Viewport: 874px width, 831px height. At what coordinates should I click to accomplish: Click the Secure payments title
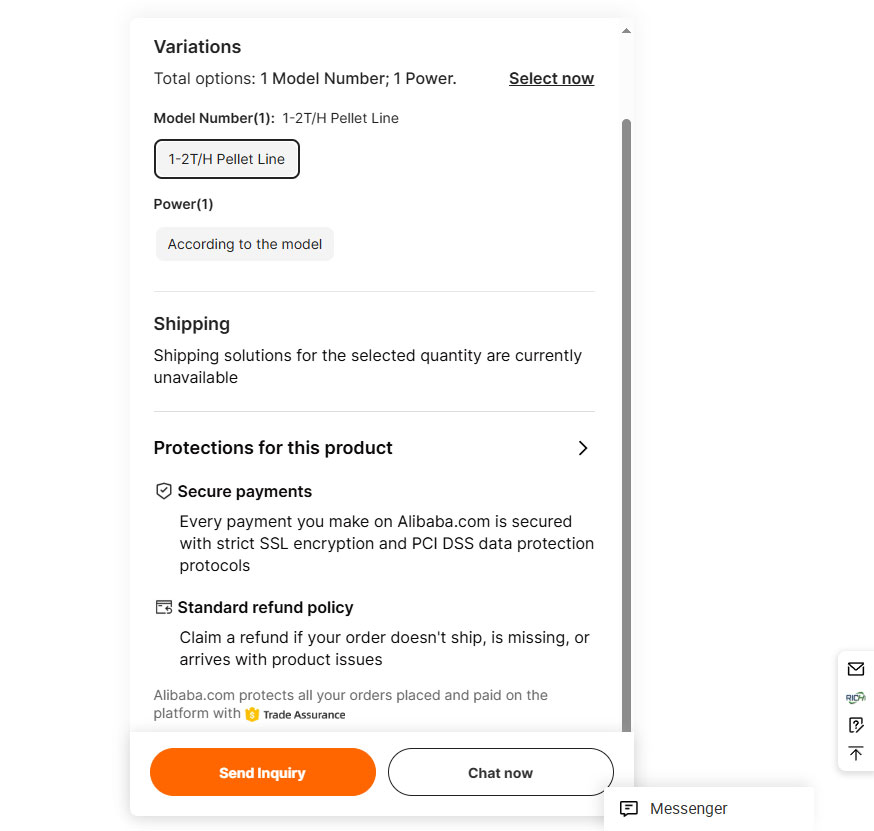coord(244,491)
